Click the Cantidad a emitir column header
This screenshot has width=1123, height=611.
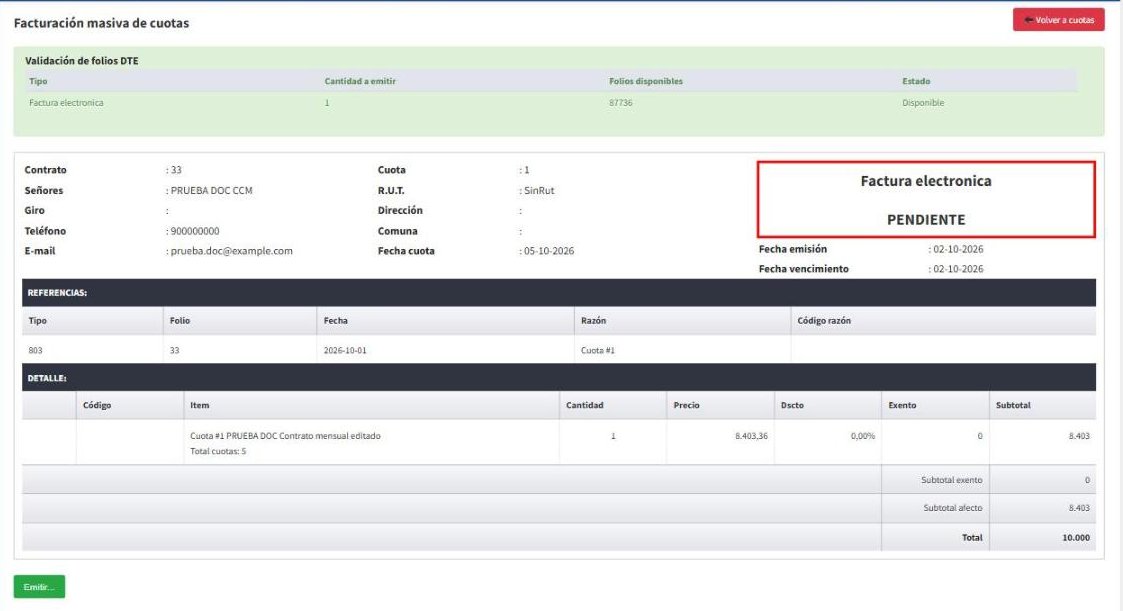pyautogui.click(x=360, y=81)
